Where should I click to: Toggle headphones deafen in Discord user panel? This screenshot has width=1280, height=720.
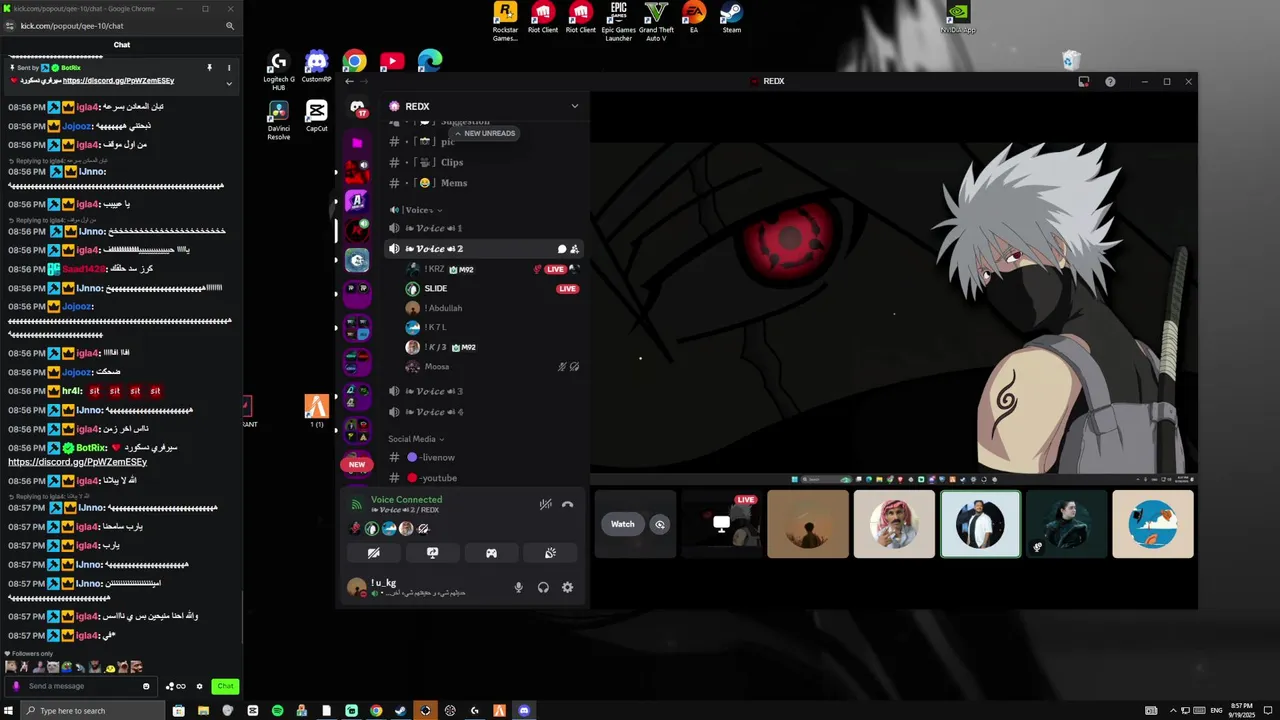tap(543, 588)
